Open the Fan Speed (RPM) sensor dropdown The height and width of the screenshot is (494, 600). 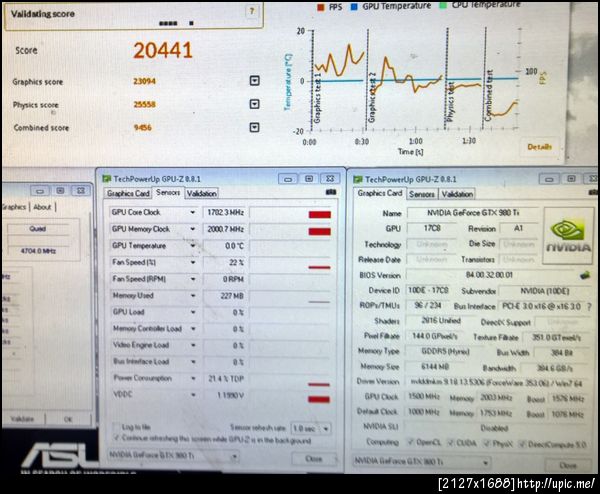tap(193, 279)
